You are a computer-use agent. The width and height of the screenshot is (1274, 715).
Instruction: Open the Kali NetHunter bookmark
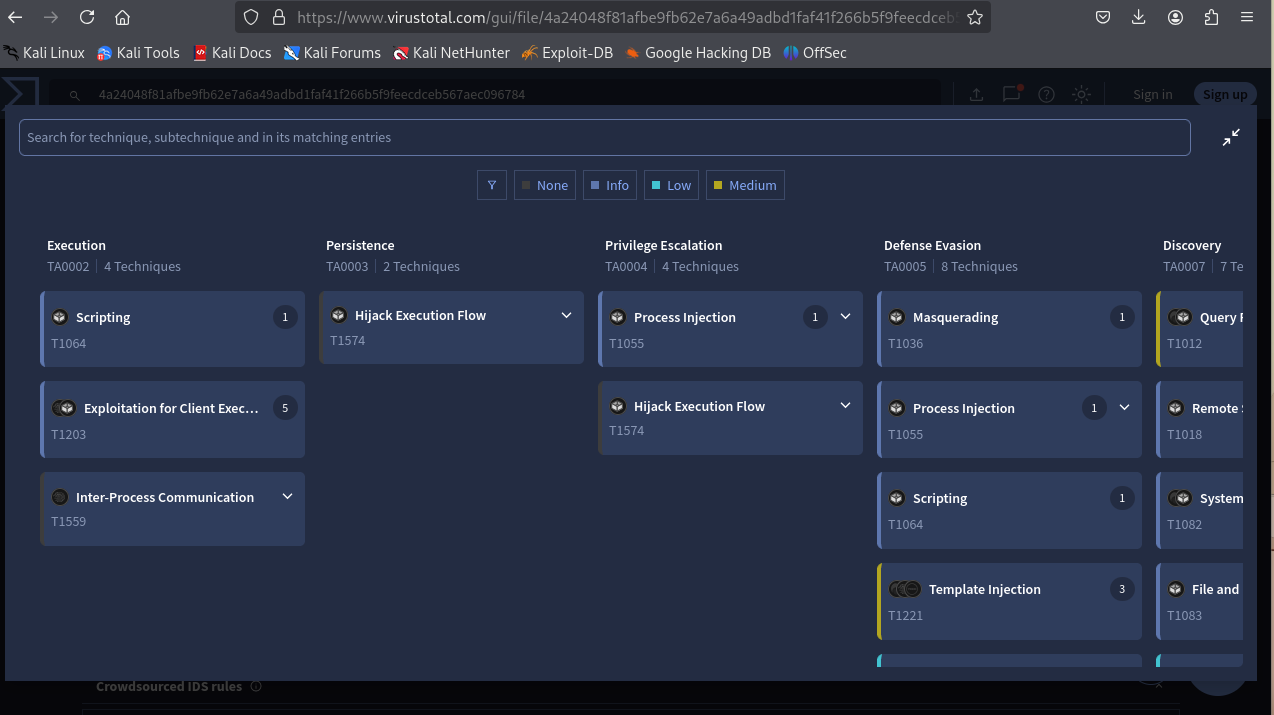click(451, 53)
